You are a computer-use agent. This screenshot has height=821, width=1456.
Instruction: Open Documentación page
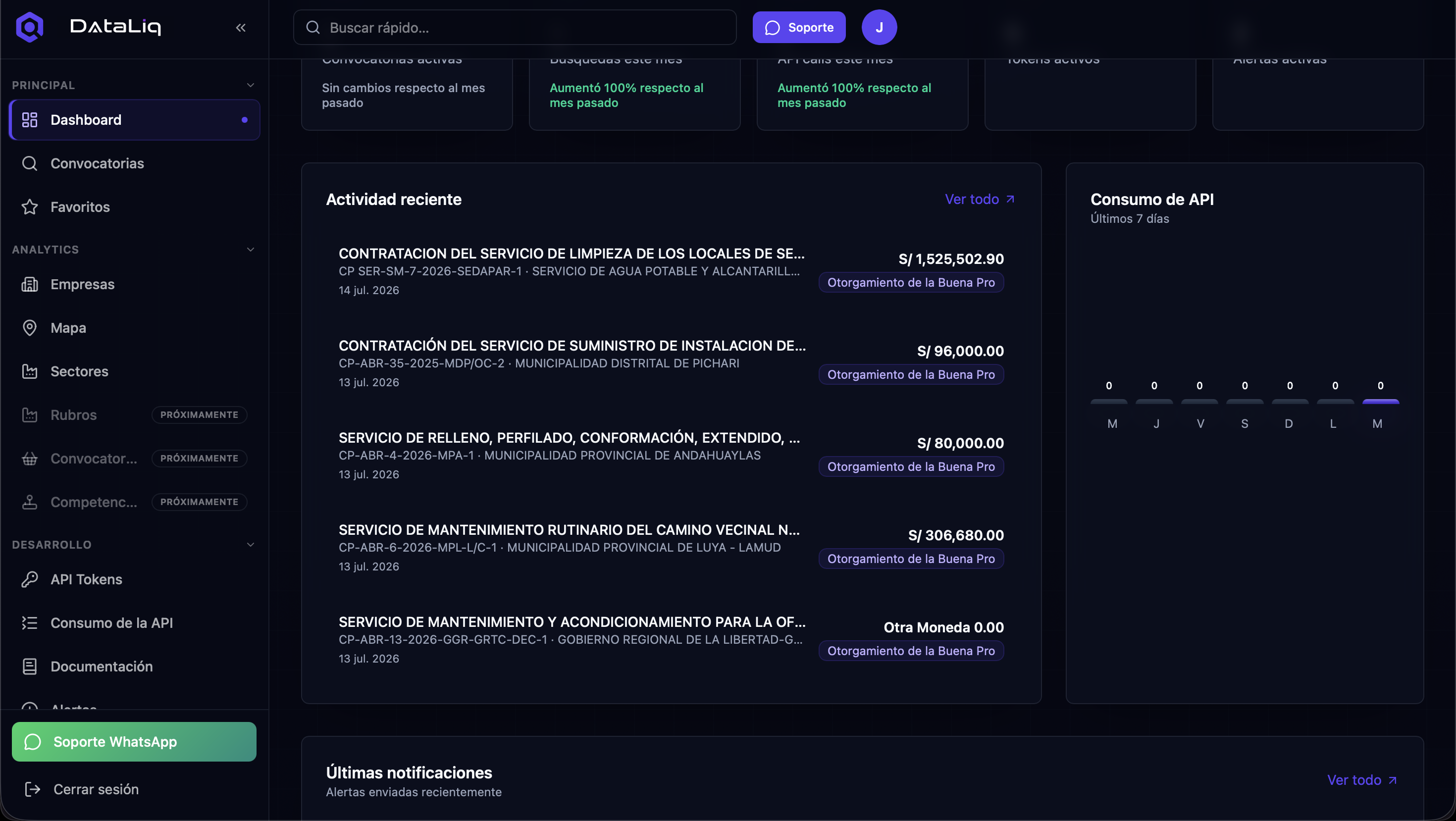tap(135, 666)
